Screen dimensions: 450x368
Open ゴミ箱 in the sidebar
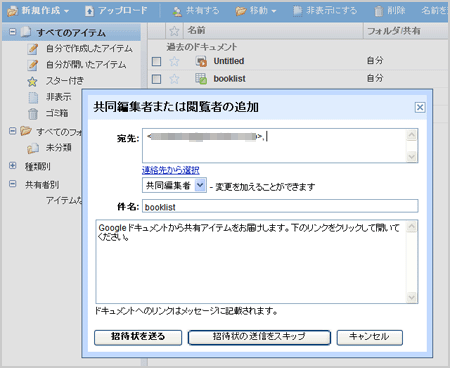(57, 113)
